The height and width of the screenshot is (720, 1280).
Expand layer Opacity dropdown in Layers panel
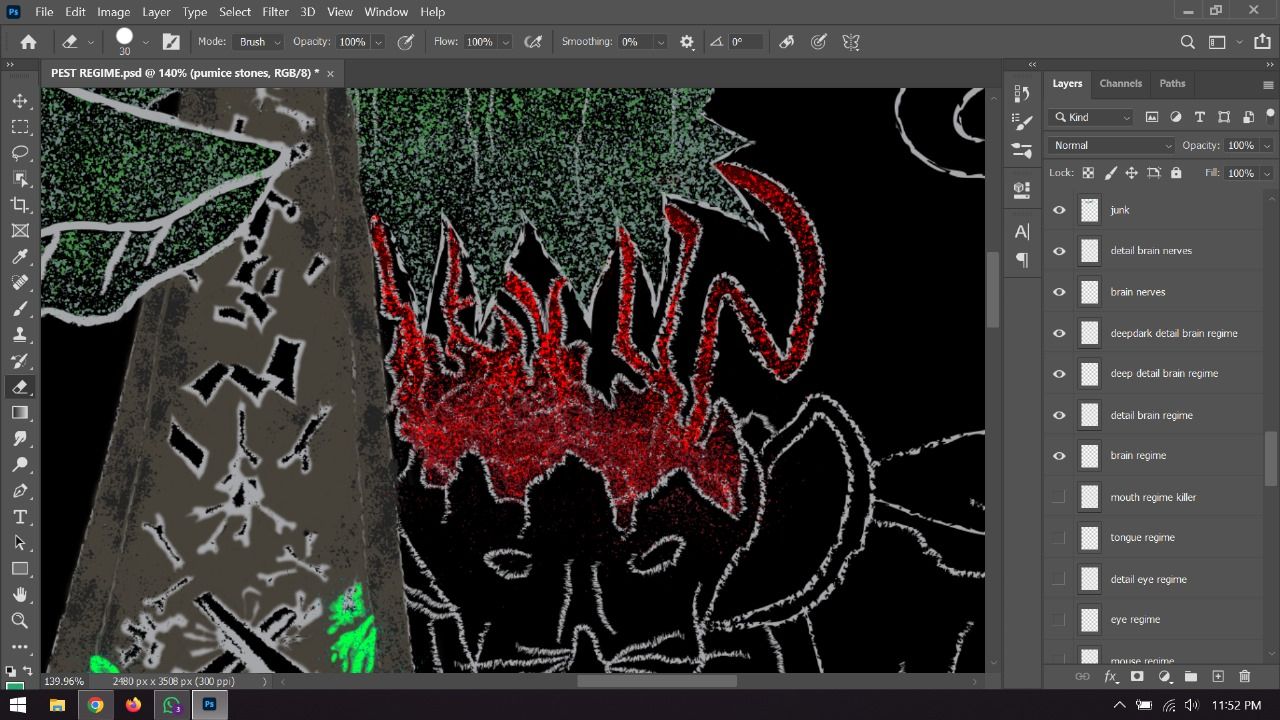pos(1267,145)
